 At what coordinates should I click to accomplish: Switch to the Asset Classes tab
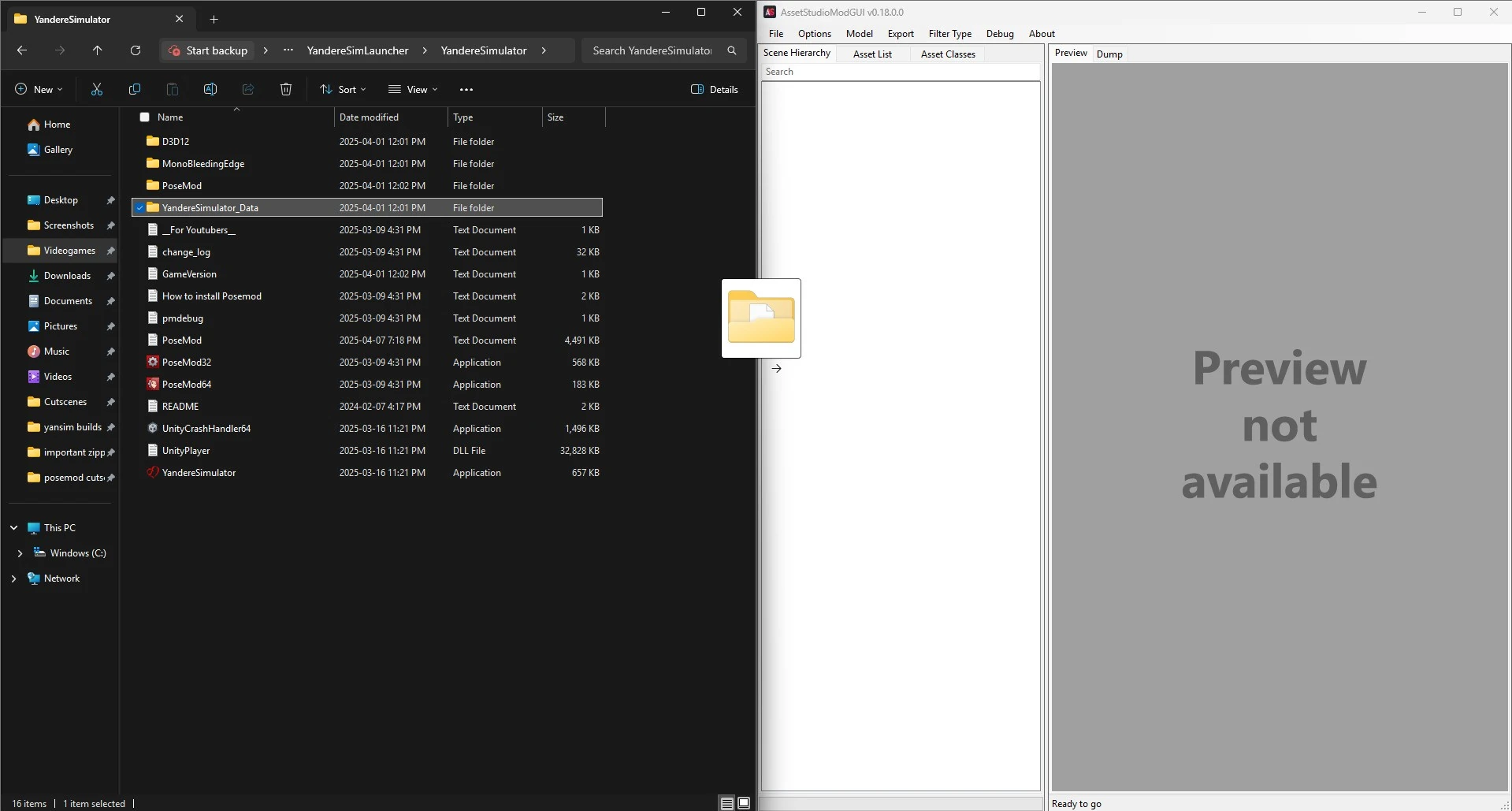[x=948, y=54]
